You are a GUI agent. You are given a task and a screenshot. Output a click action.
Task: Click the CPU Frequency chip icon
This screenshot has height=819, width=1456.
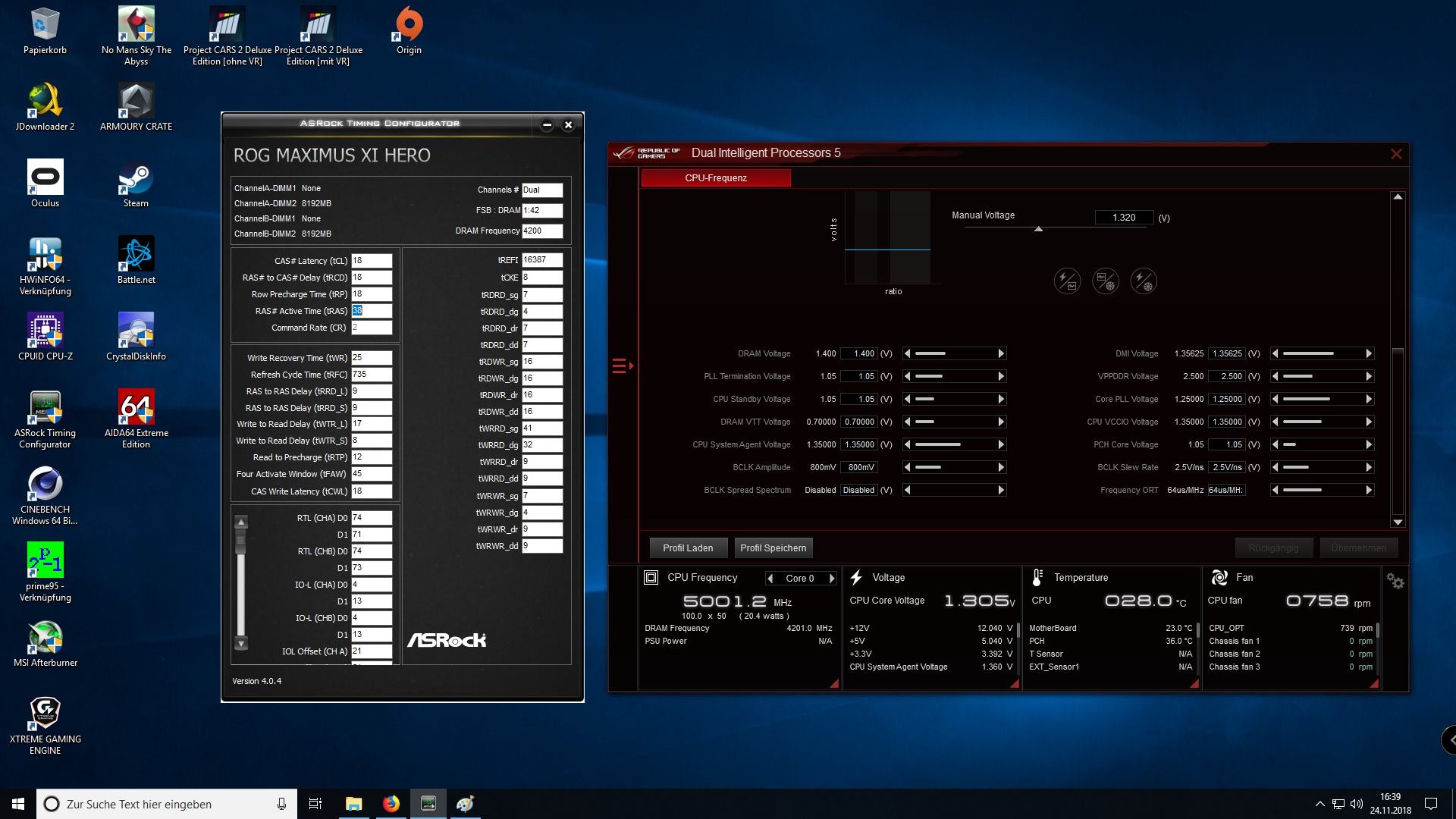(x=651, y=578)
